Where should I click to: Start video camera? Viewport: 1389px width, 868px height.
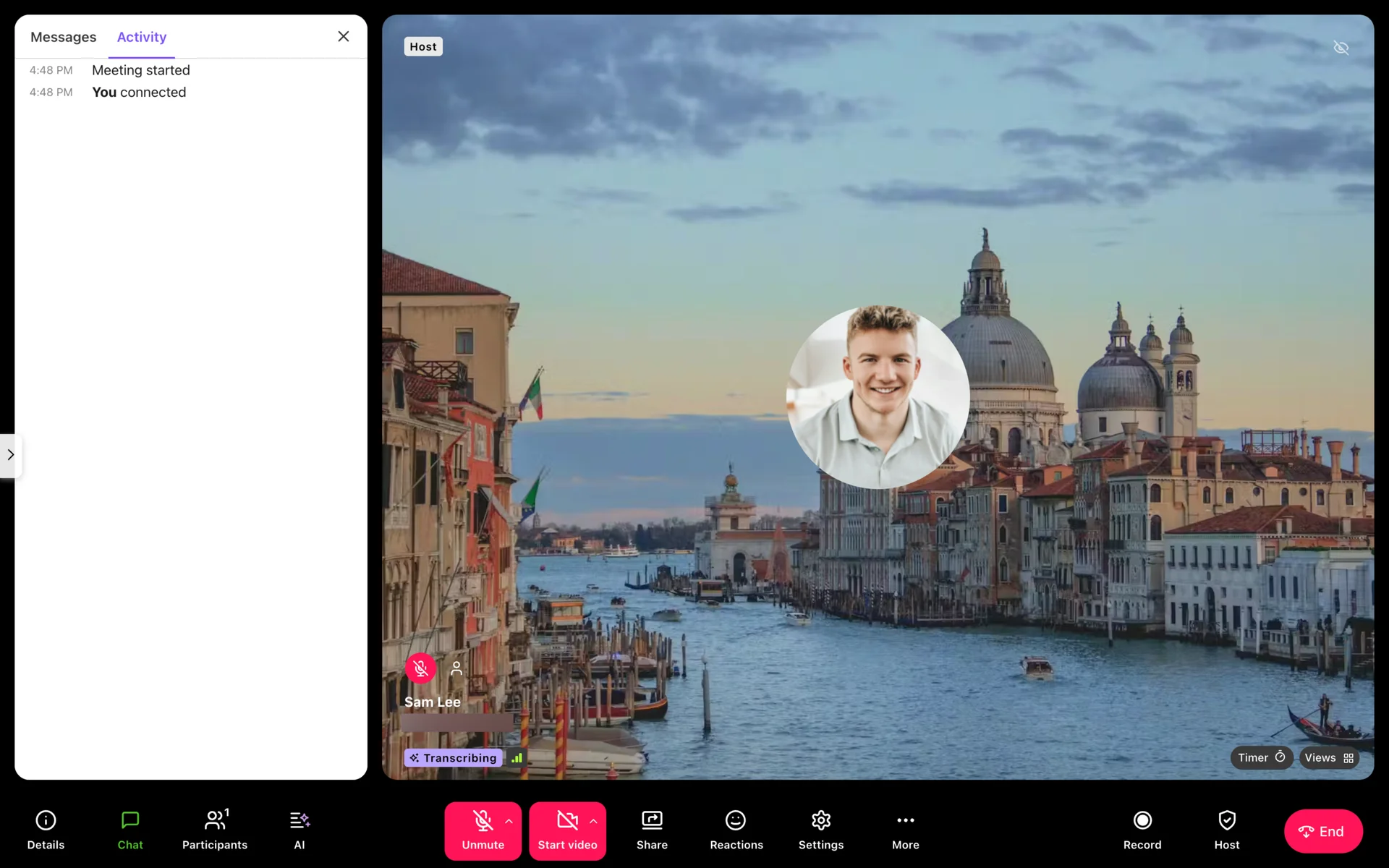tap(567, 830)
